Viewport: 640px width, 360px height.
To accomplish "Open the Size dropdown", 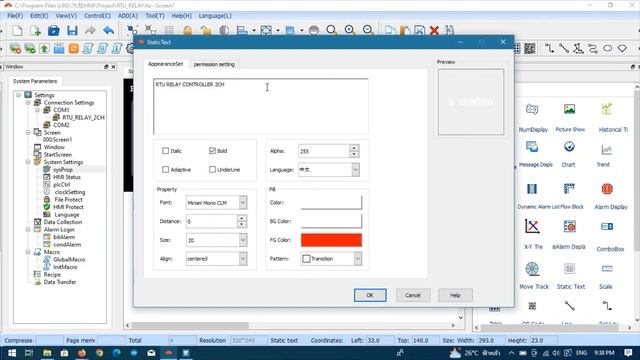I will pos(243,240).
